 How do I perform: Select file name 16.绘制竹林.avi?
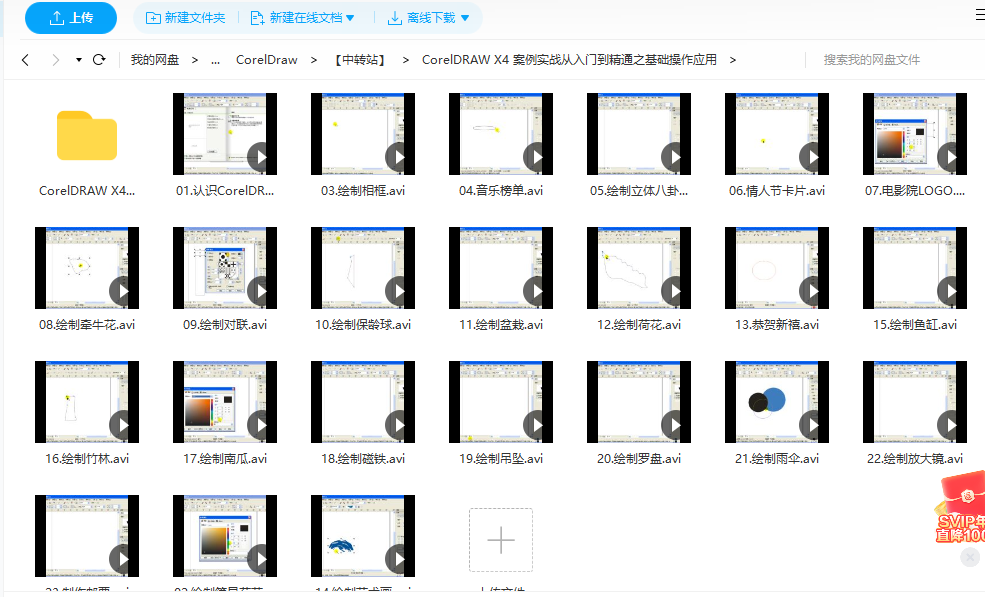[87, 459]
